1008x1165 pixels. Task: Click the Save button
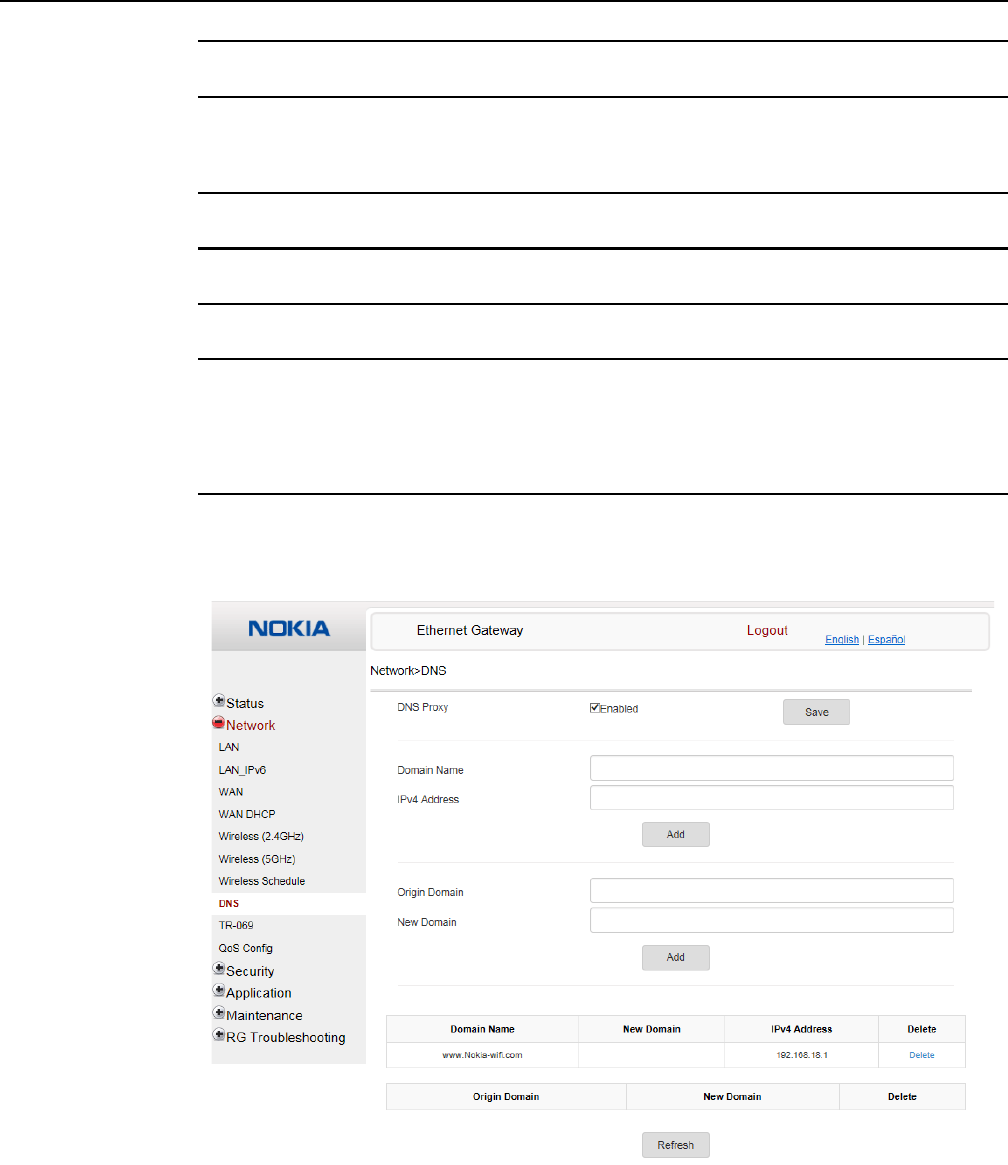(816, 712)
